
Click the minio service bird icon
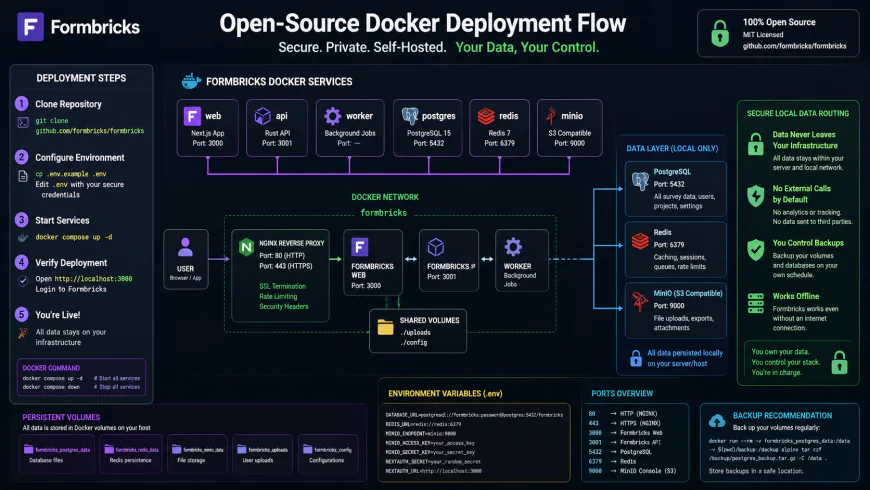point(551,116)
